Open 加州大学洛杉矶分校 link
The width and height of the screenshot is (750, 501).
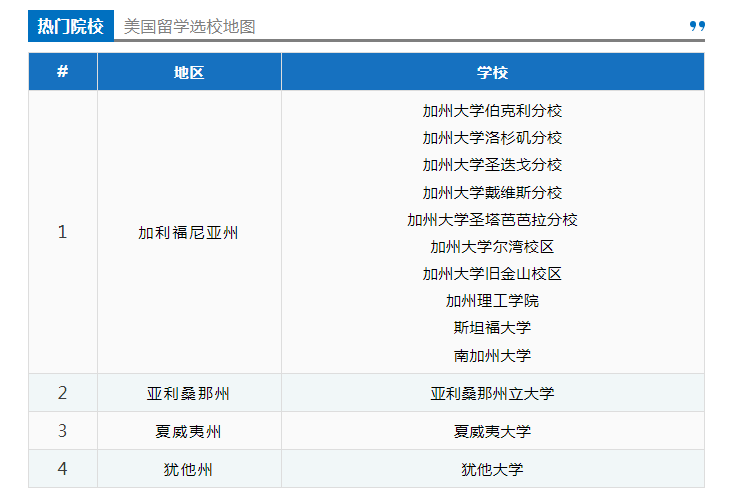(x=492, y=138)
